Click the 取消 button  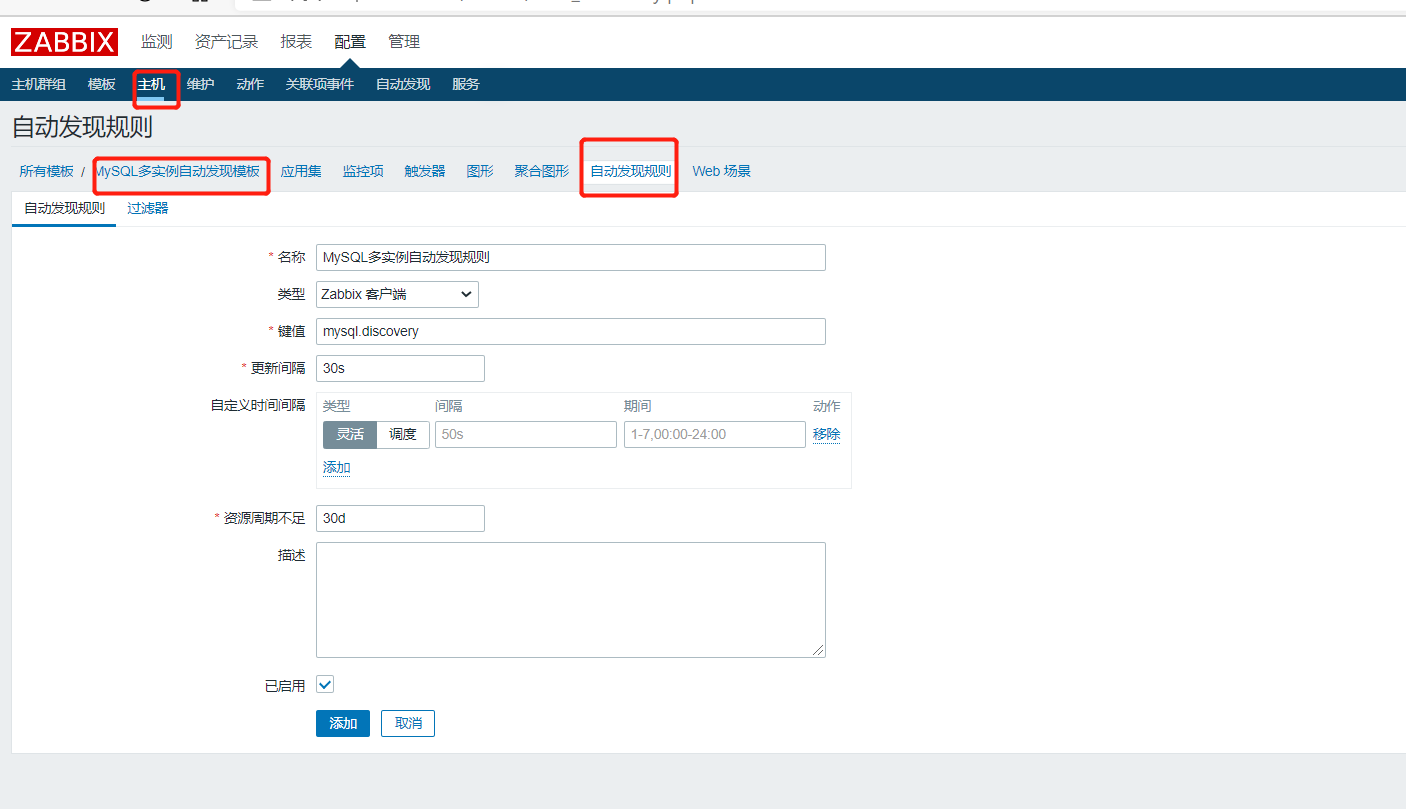(x=408, y=723)
